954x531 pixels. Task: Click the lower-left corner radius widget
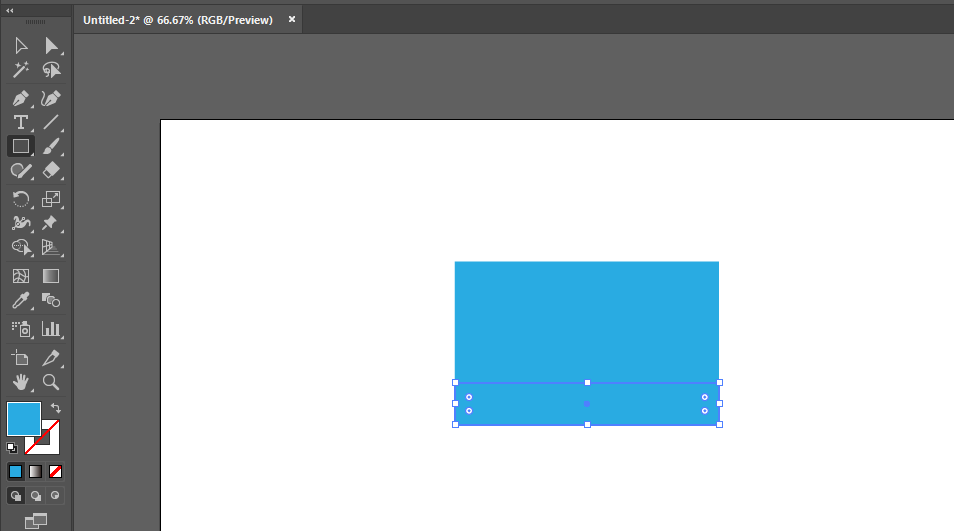click(x=469, y=411)
